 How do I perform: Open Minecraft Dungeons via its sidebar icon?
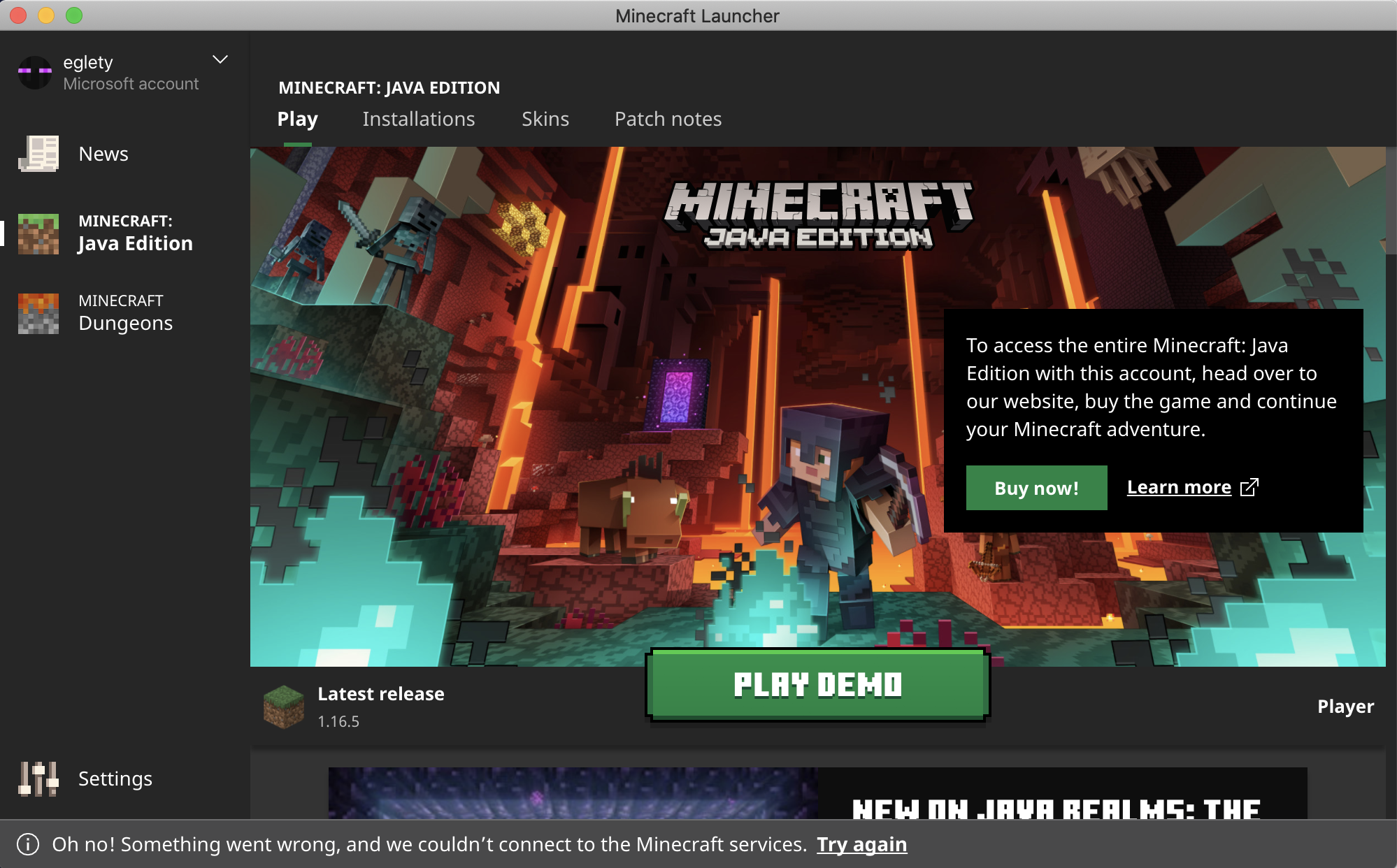tap(38, 313)
